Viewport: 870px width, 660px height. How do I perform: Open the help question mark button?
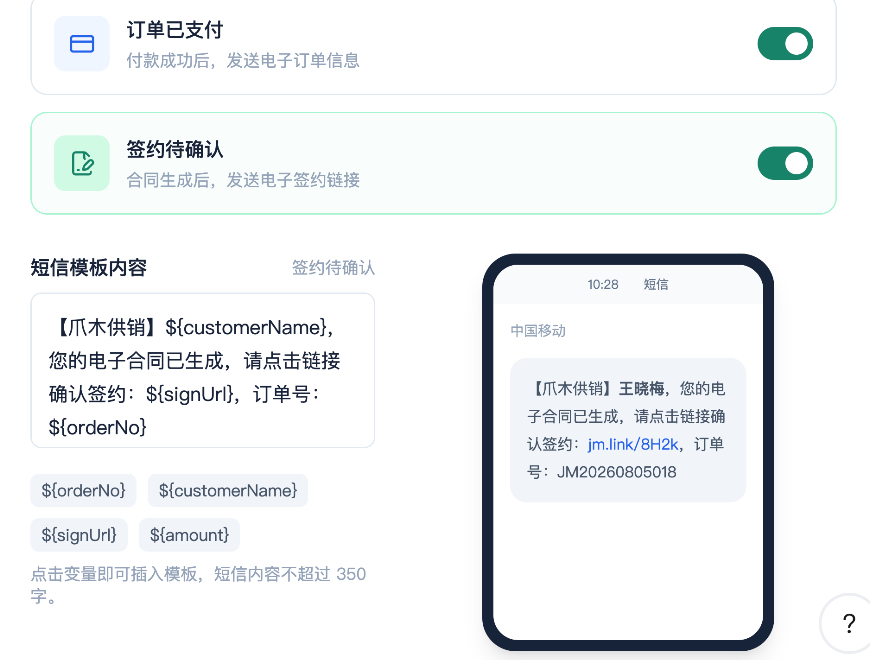[x=848, y=623]
